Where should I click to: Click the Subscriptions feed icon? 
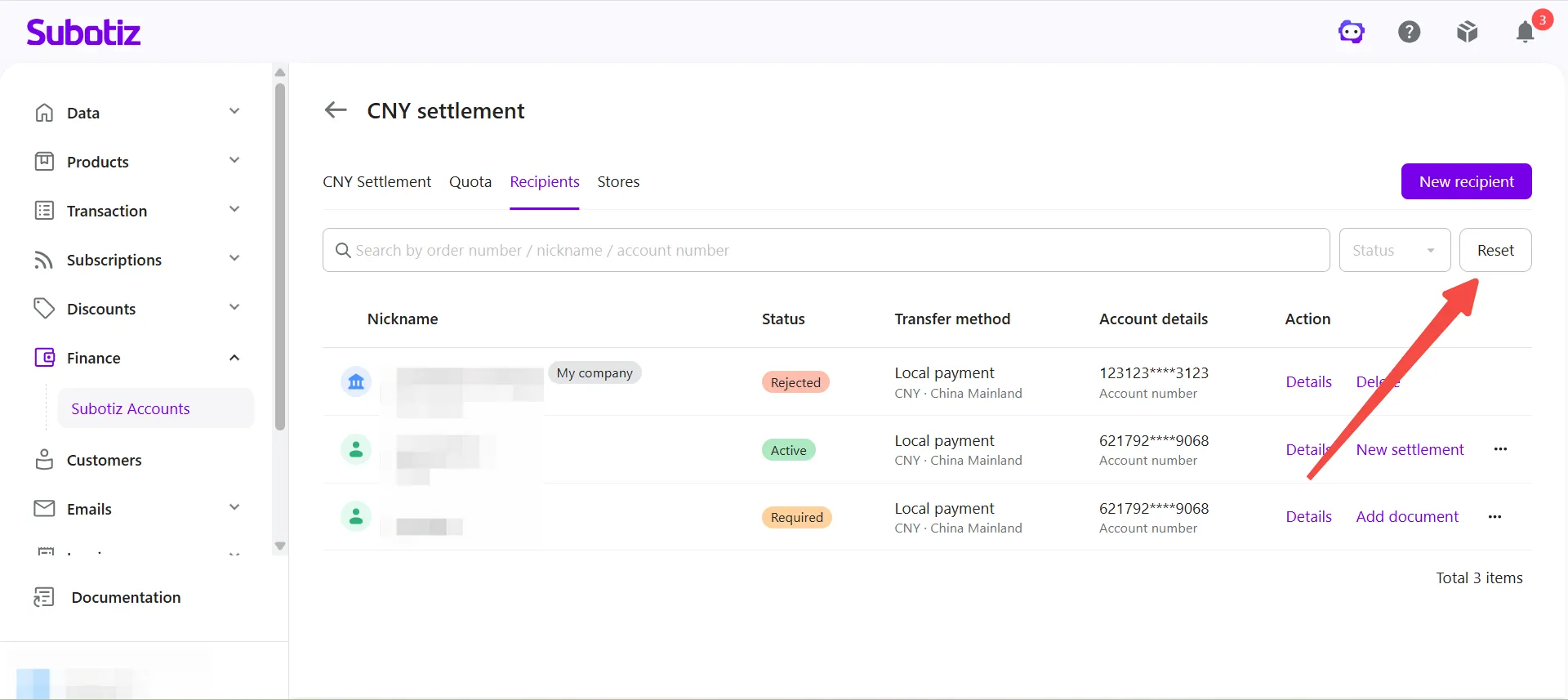pos(44,260)
